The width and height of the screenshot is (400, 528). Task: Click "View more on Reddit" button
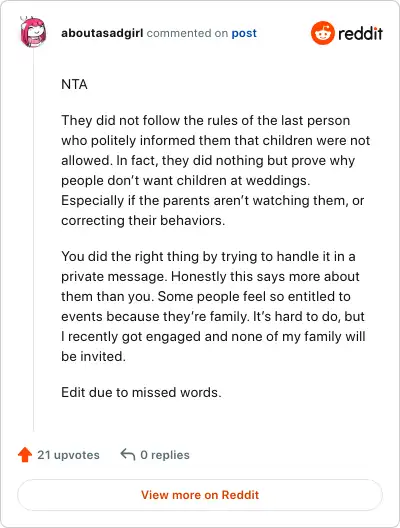point(200,495)
